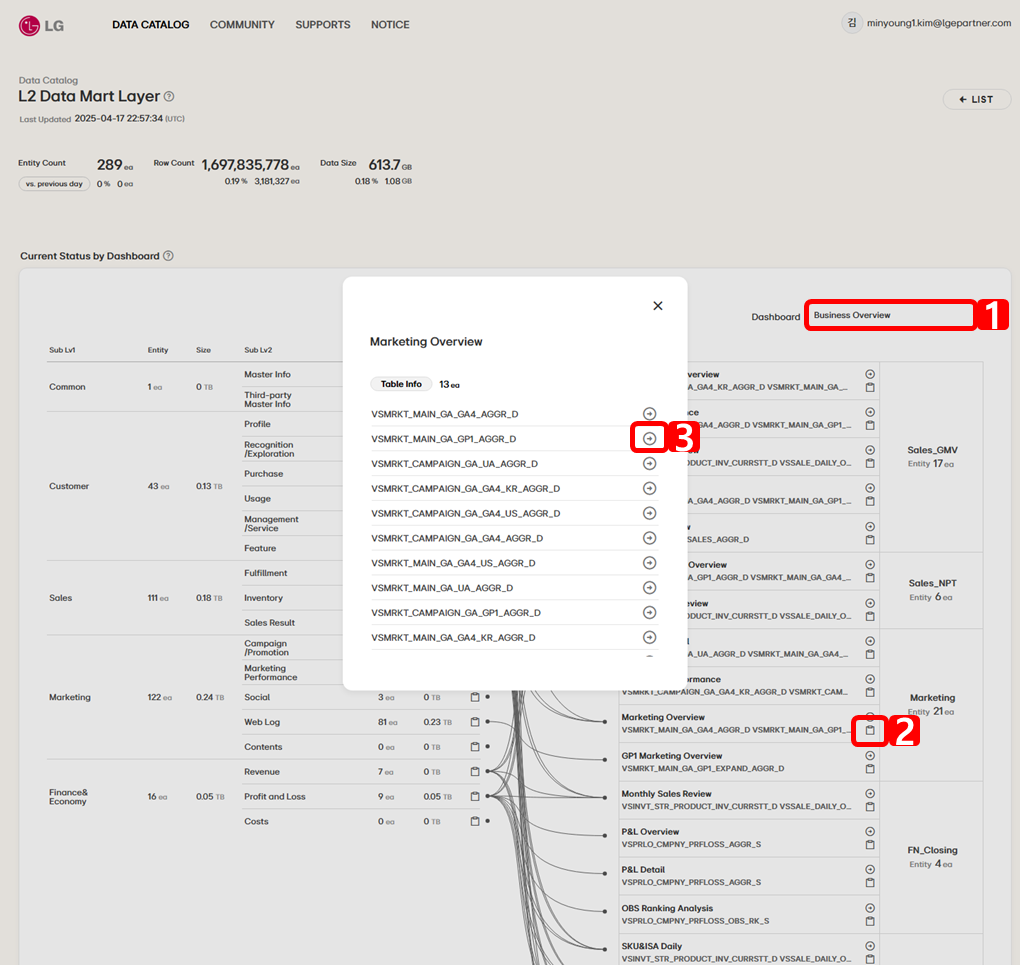Viewport: 1028px width, 965px height.
Task: Click the LIST button
Action: pos(976,100)
